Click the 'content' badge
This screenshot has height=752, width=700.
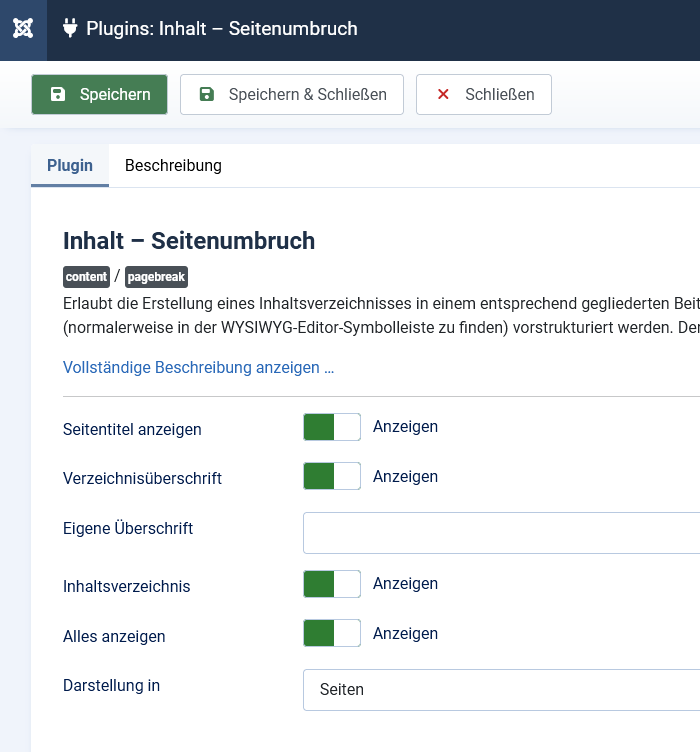click(86, 277)
